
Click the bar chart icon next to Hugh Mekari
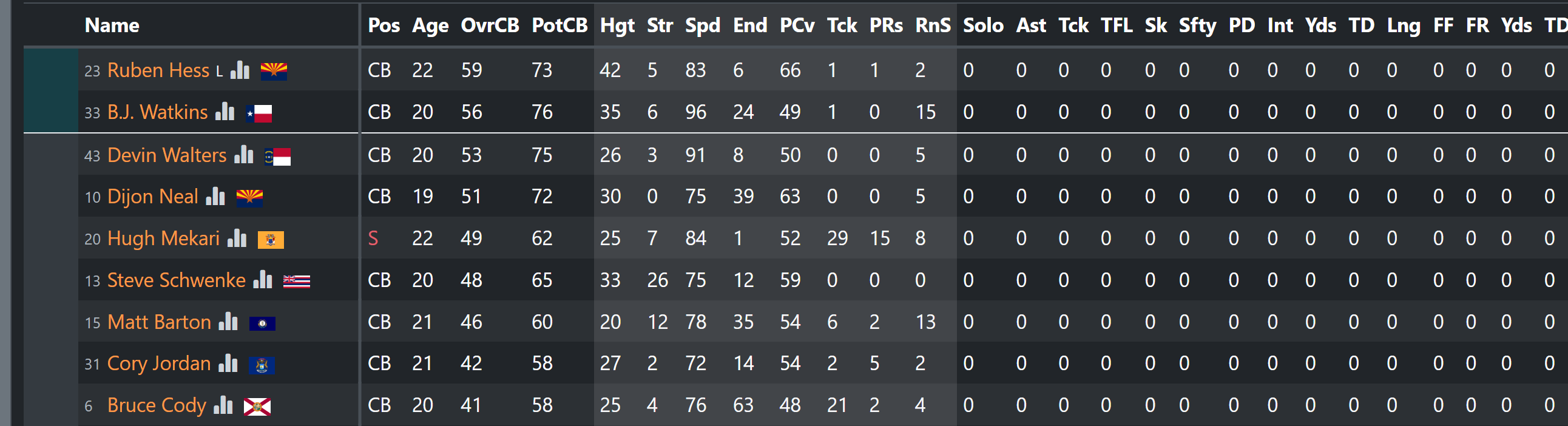pyautogui.click(x=237, y=238)
